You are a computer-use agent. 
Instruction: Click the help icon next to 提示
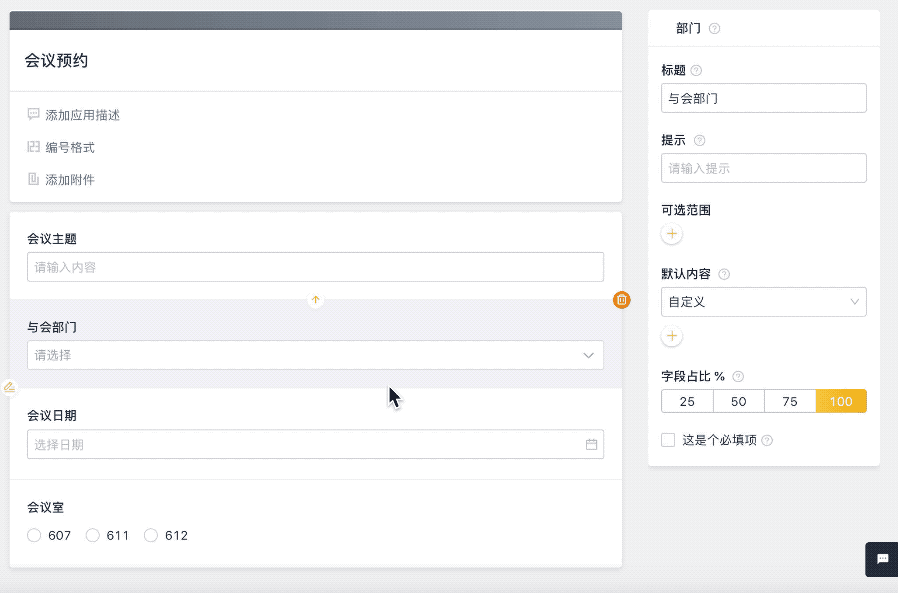coord(699,140)
